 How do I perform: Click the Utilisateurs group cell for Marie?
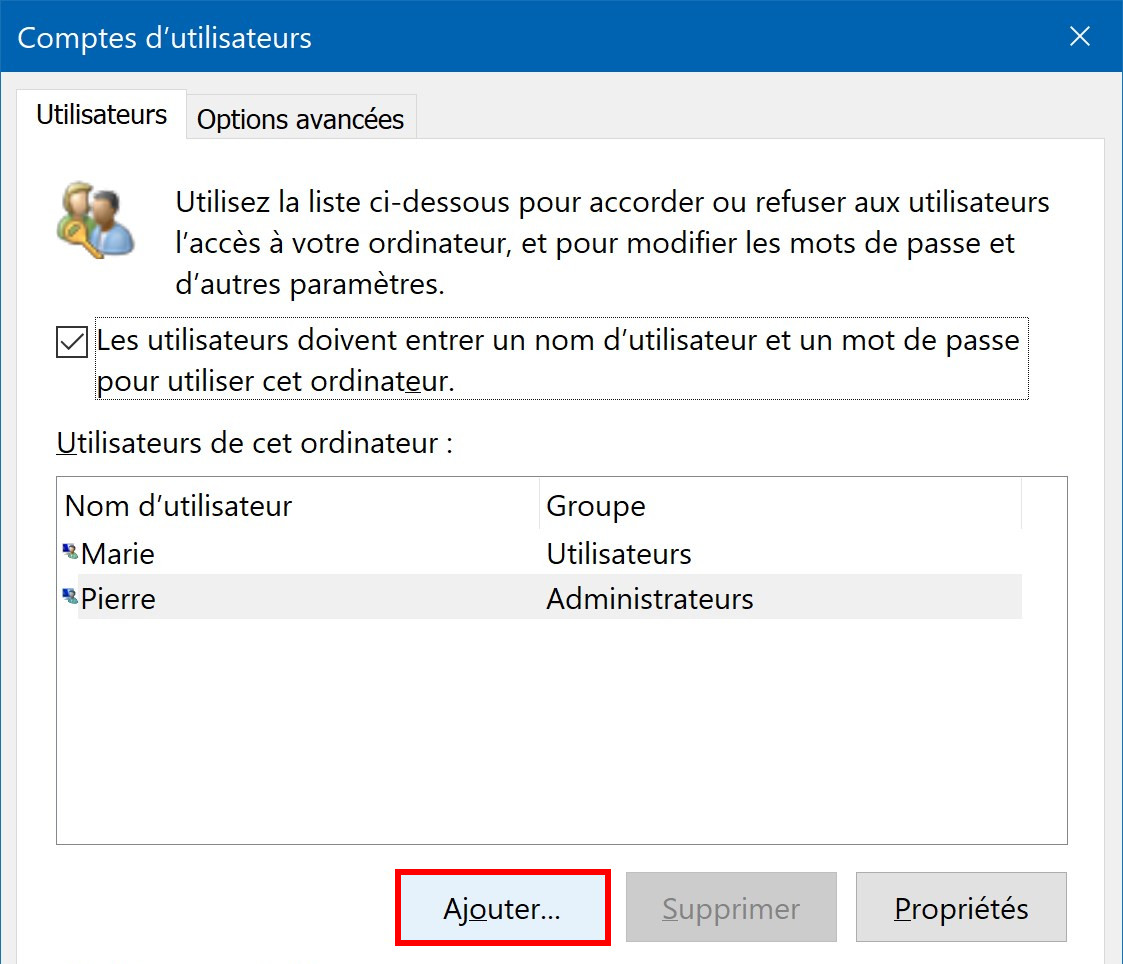[x=619, y=554]
